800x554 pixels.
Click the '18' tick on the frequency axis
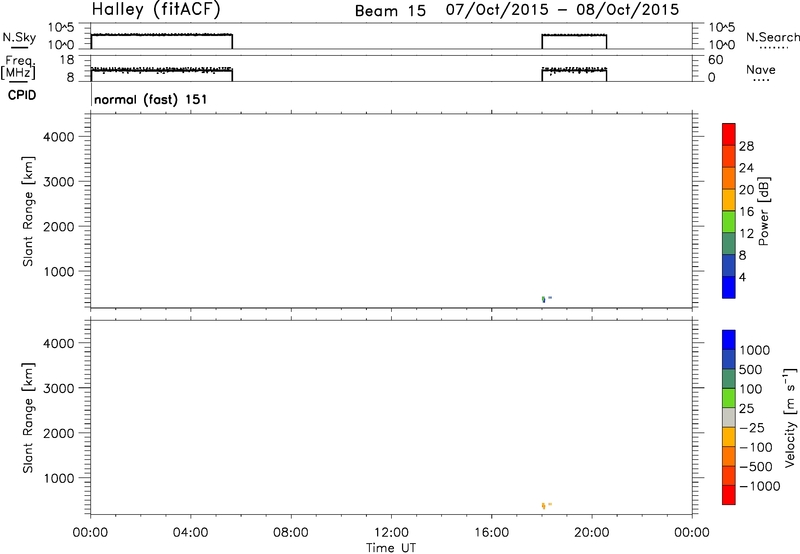tap(67, 60)
